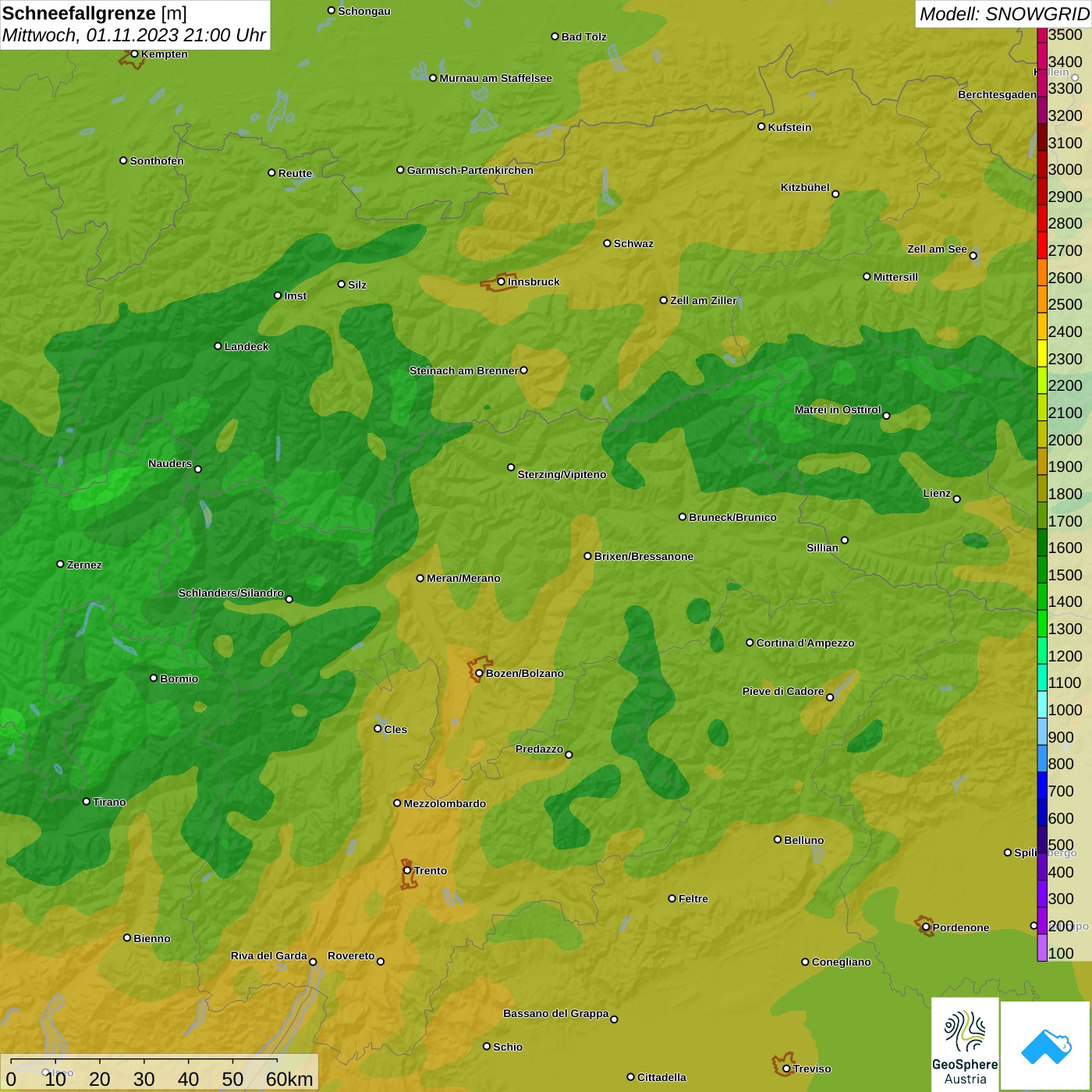Click the Schio label
Viewport: 1092px width, 1092px height.
[x=509, y=1047]
